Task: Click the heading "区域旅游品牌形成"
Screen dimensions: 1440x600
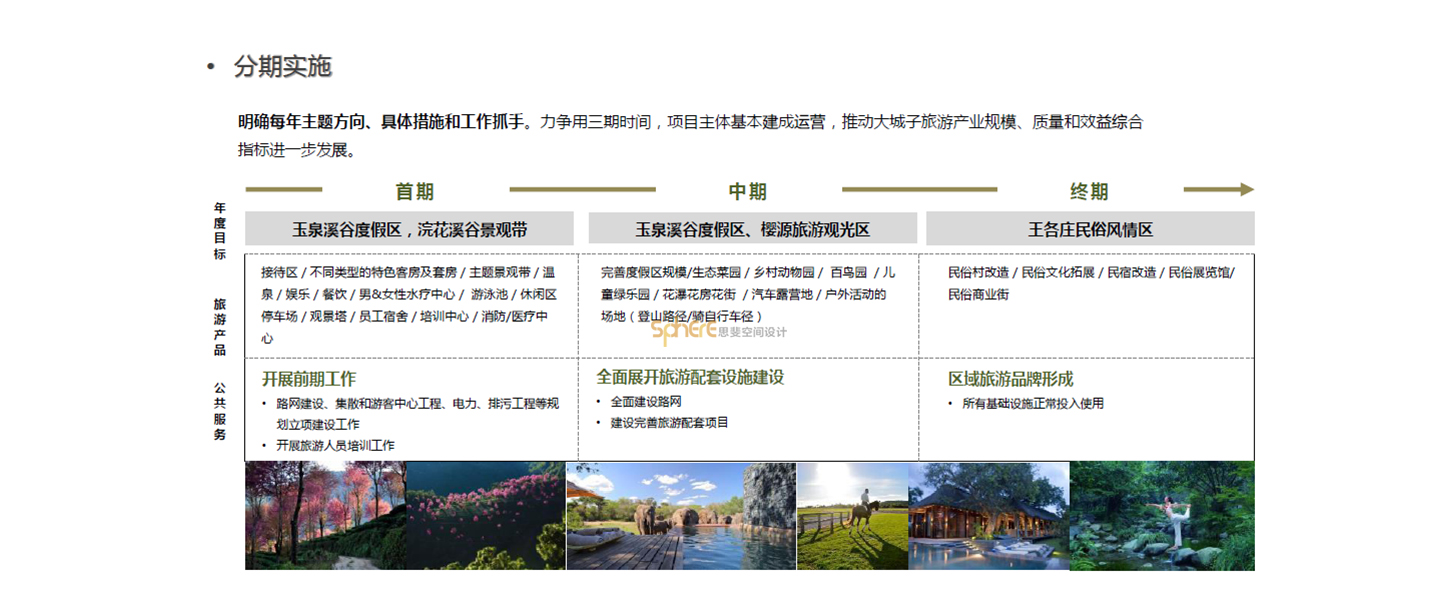Action: (1011, 379)
